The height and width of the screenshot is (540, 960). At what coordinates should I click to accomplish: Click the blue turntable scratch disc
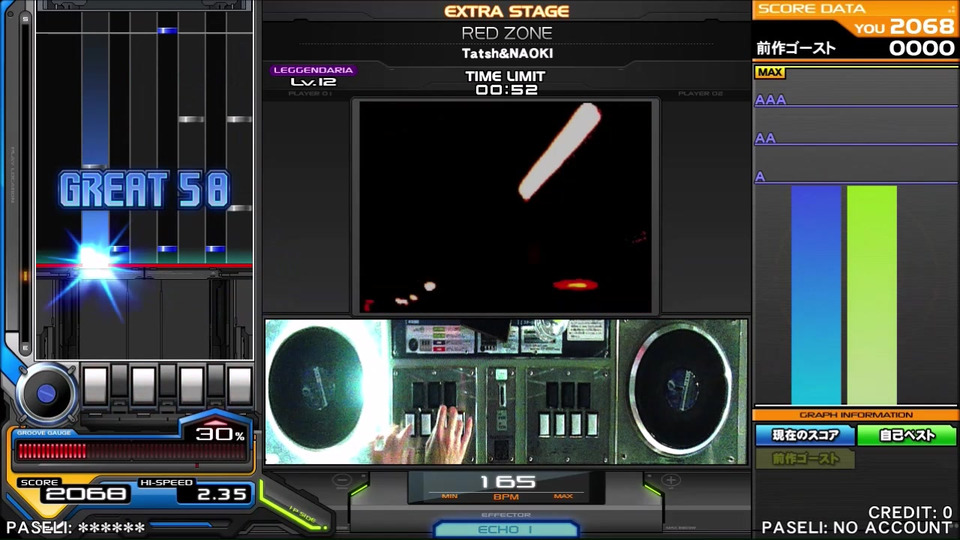point(45,394)
